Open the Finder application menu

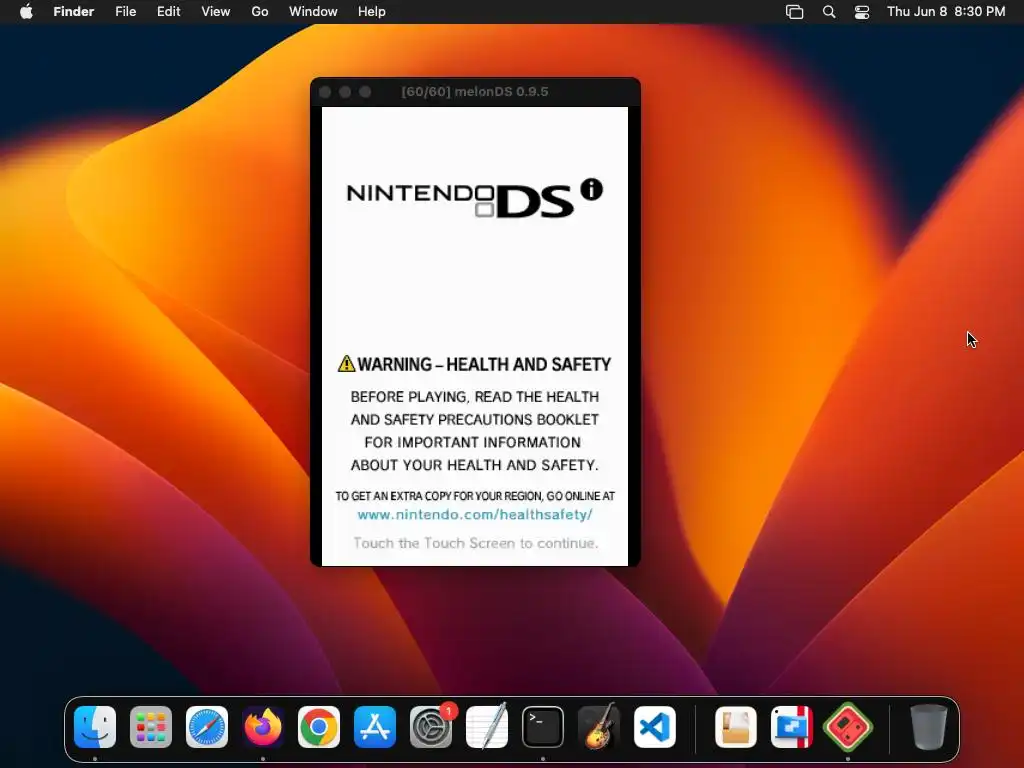point(74,12)
